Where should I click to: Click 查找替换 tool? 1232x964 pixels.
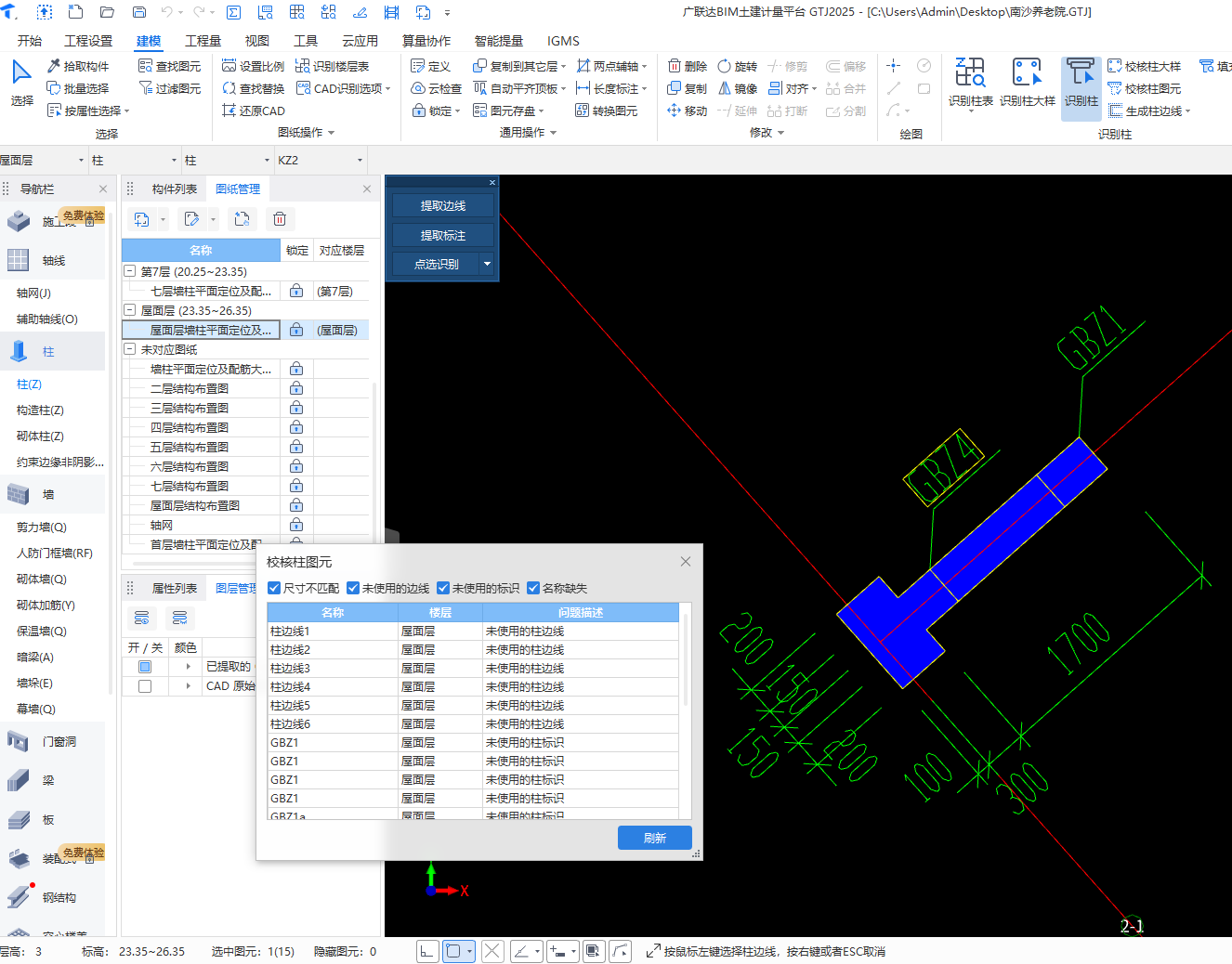click(253, 88)
